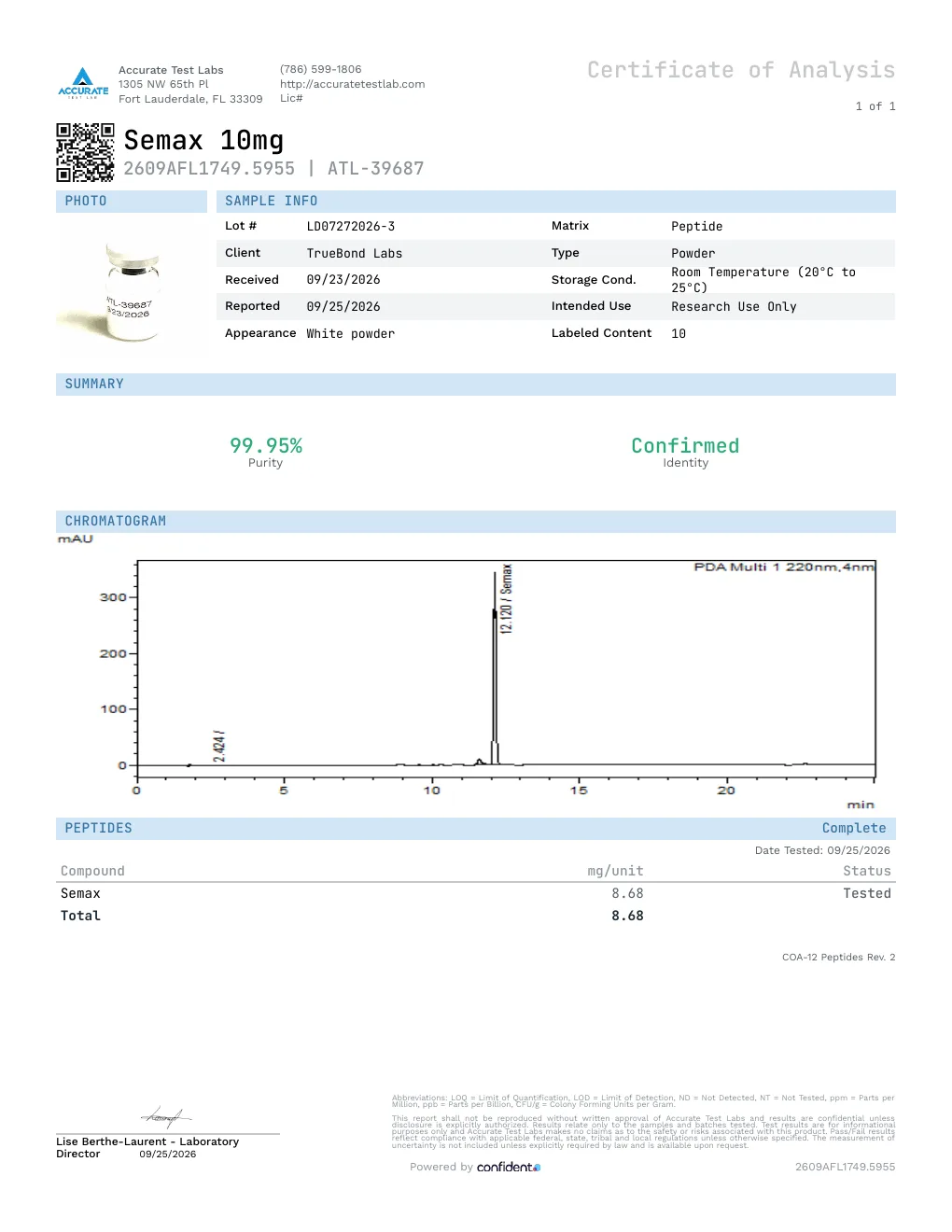Click the 'Total' row label

80,916
